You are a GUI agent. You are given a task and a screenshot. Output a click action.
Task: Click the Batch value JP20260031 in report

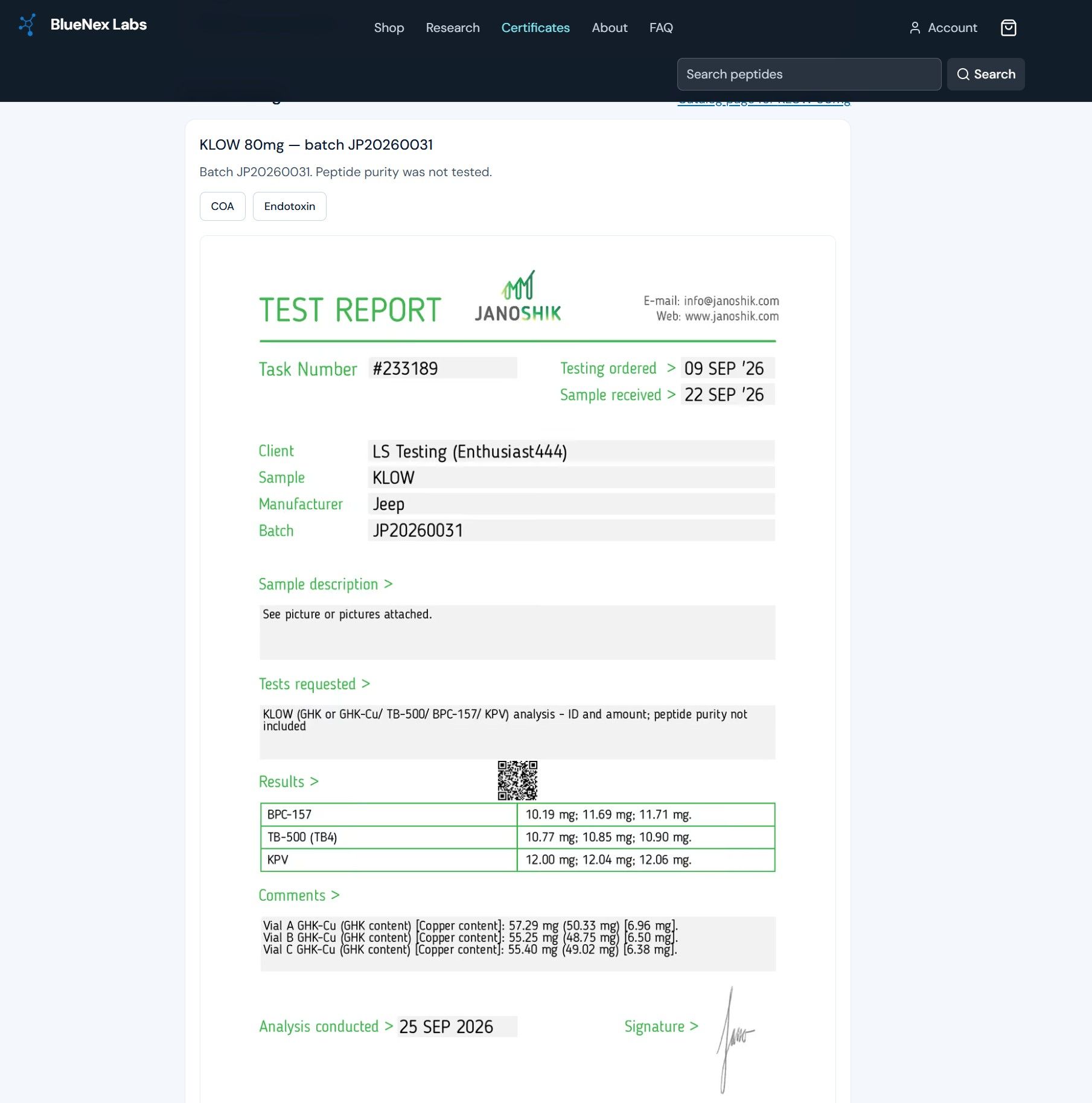pyautogui.click(x=418, y=530)
